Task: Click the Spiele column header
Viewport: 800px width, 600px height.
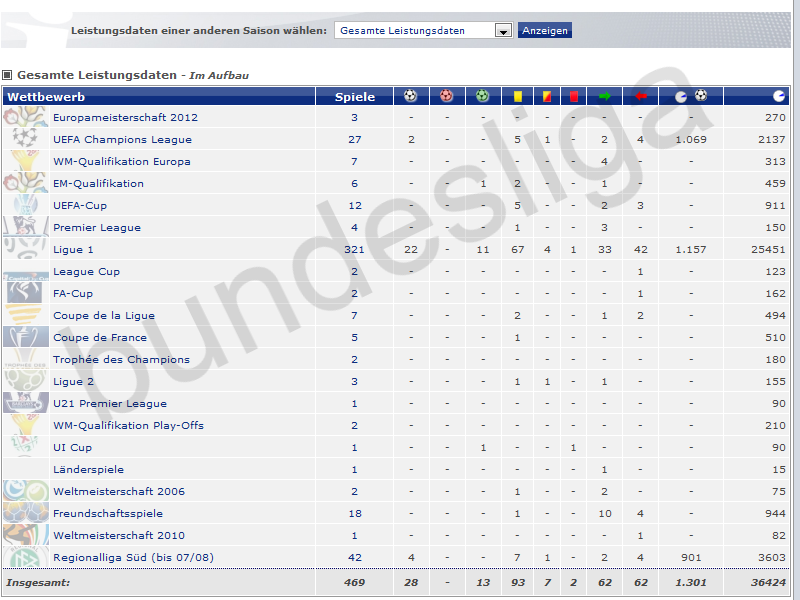Action: (355, 97)
